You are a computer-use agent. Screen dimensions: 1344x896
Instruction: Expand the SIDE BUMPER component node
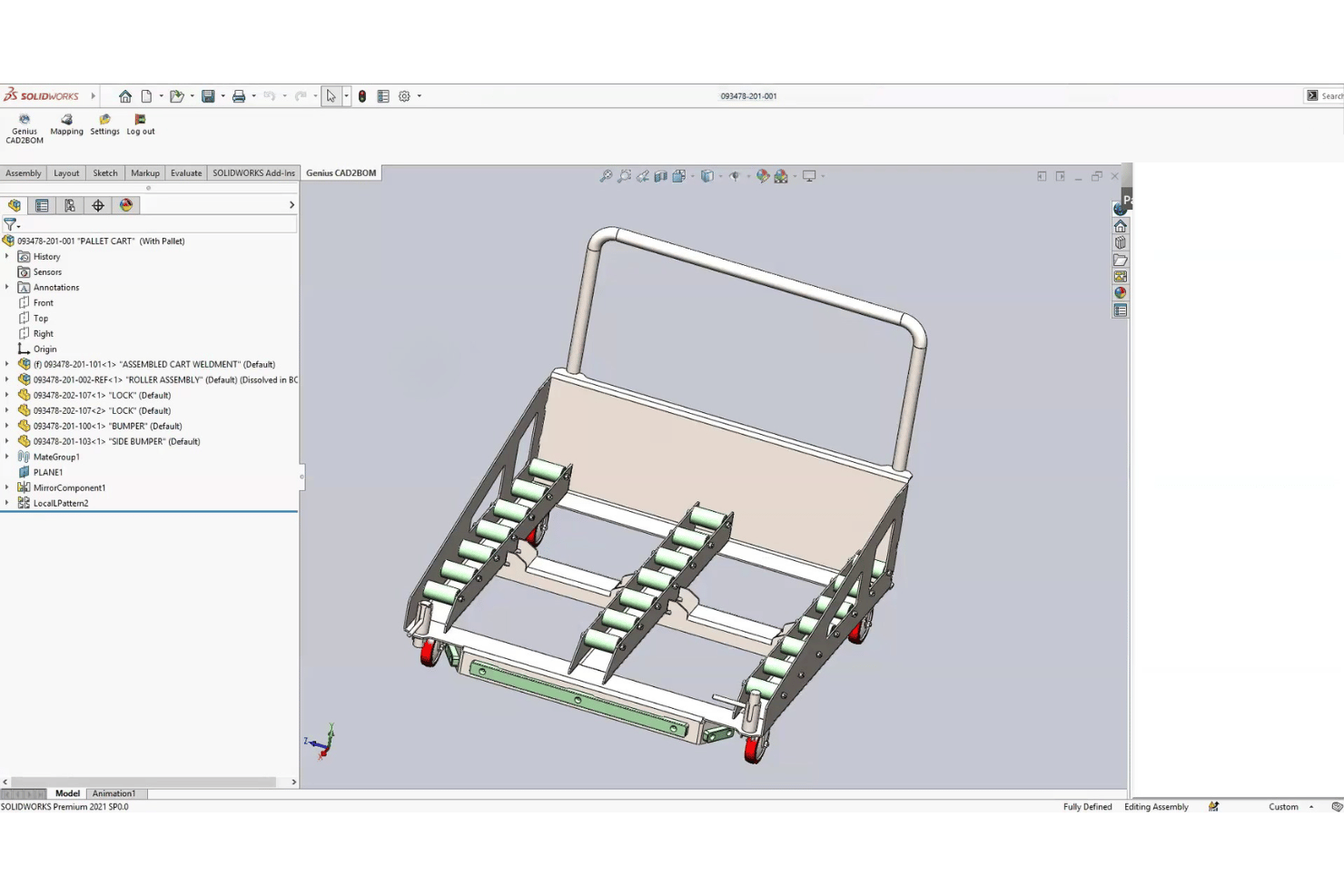(7, 441)
